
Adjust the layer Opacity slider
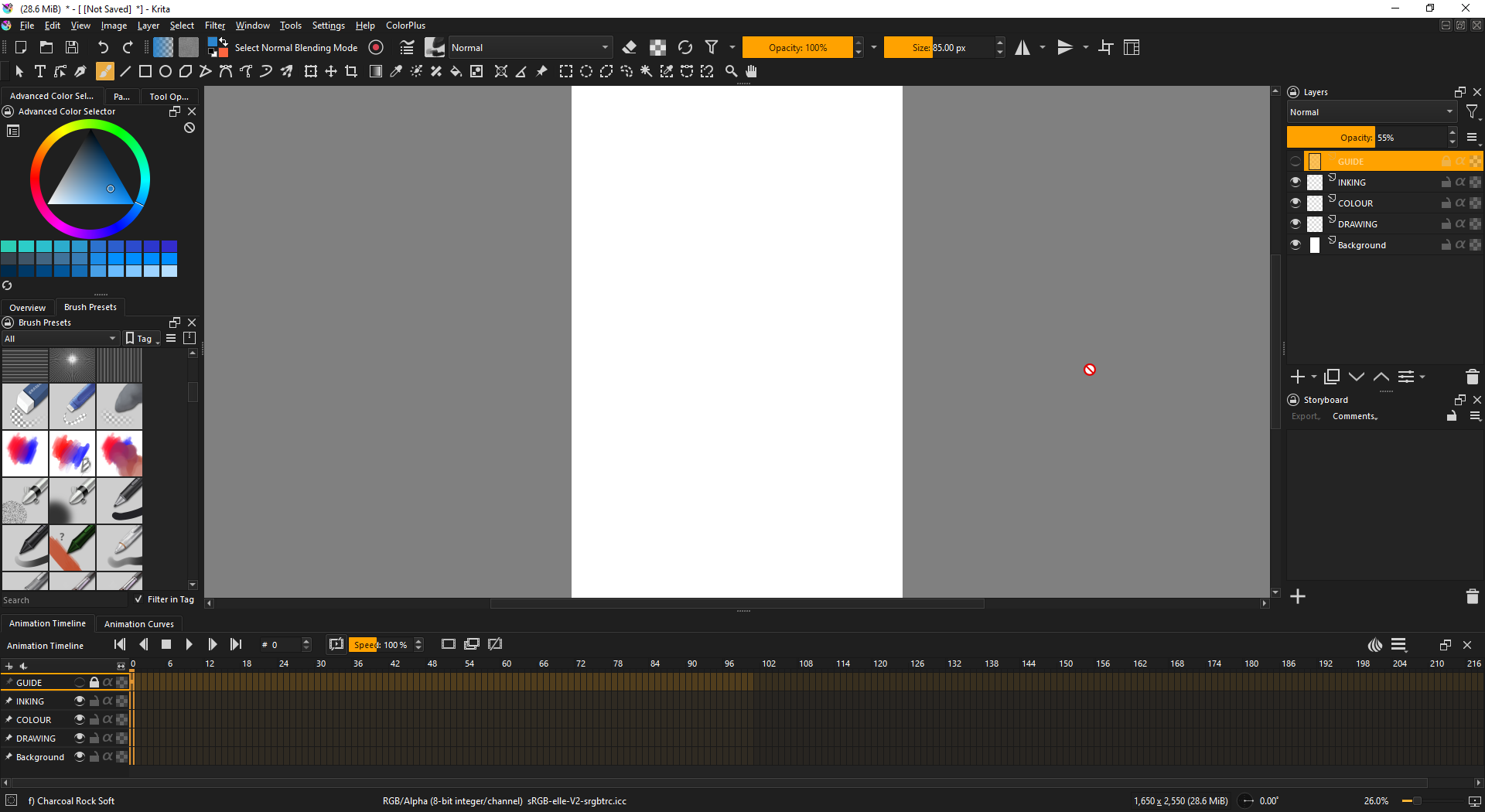[1369, 138]
